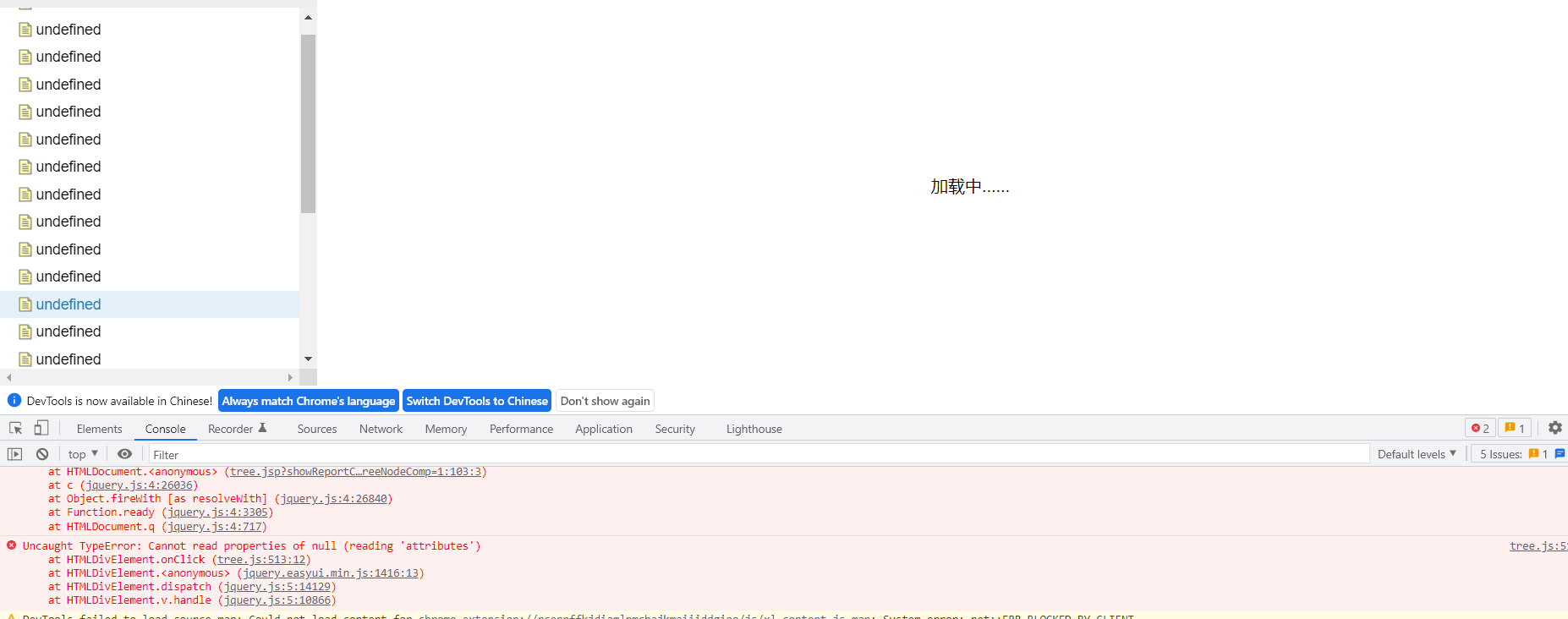Open jquery.js:4:26840 source link
Image resolution: width=1568 pixels, height=619 pixels.
(333, 499)
